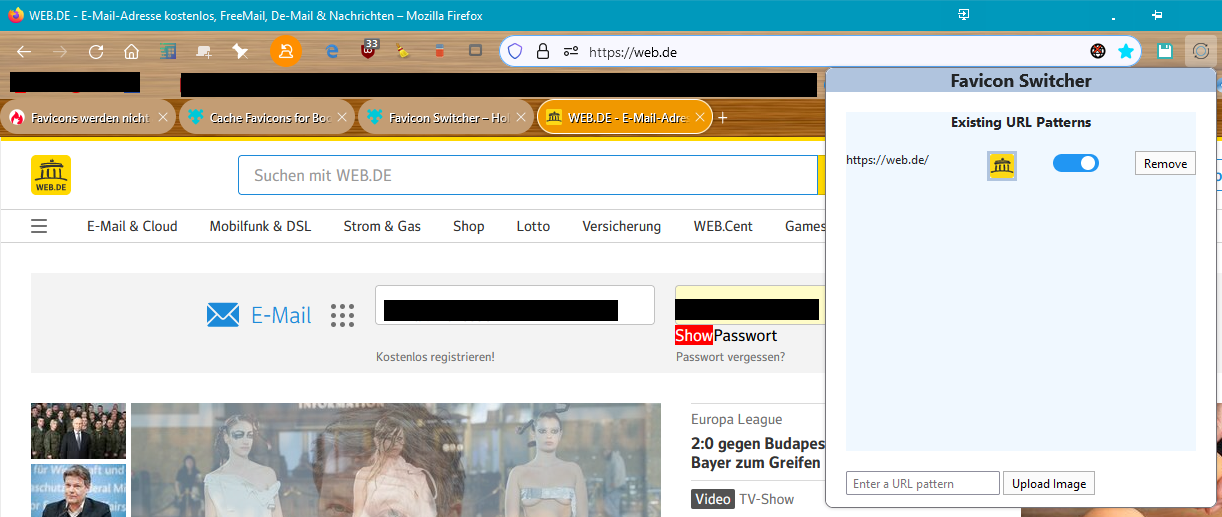
Task: Click the blue bookmark star
Action: coord(1126,51)
